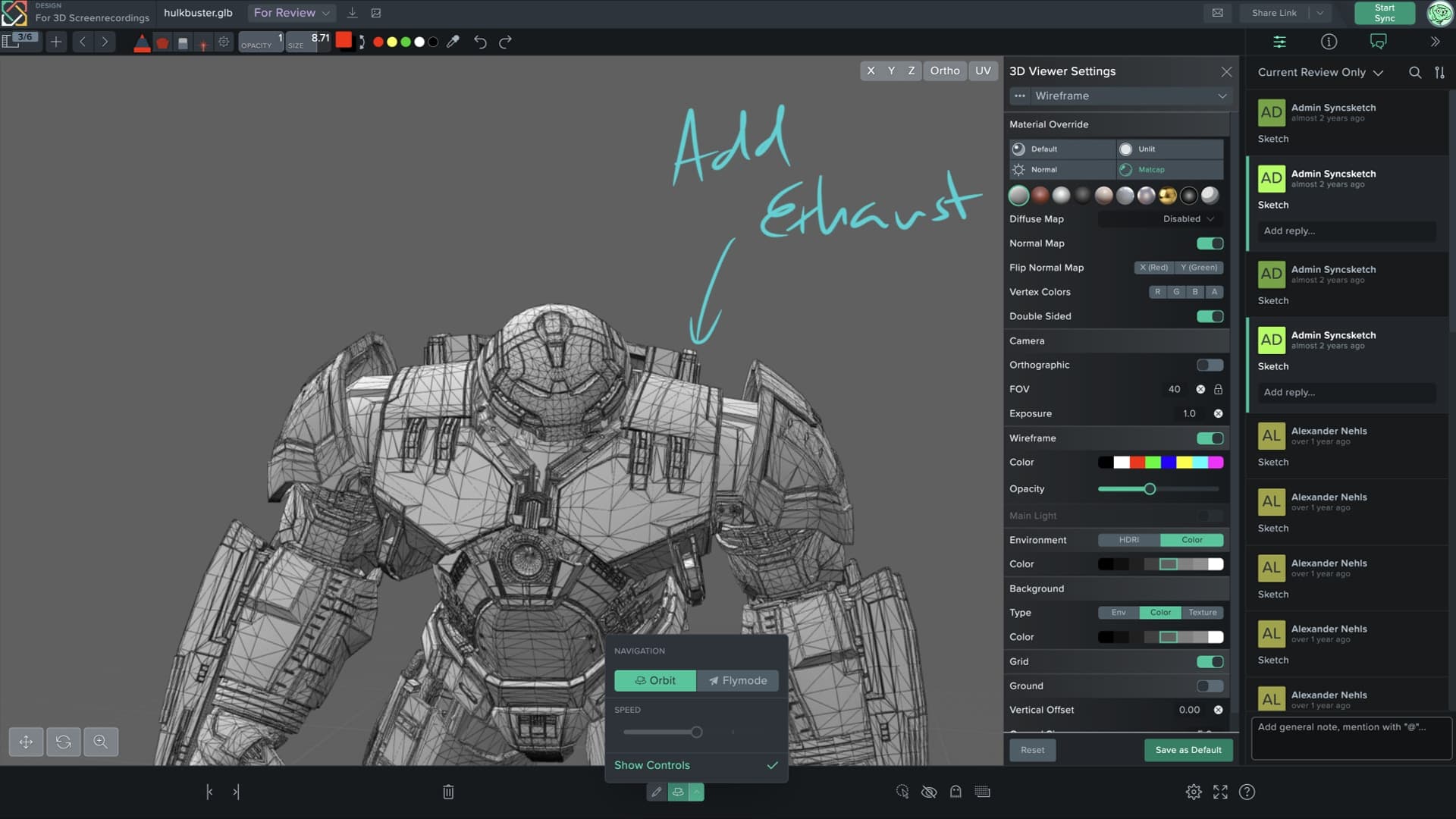1456x819 pixels.
Task: Enter fullscreen mode from the bottom bar
Action: coord(1221,792)
